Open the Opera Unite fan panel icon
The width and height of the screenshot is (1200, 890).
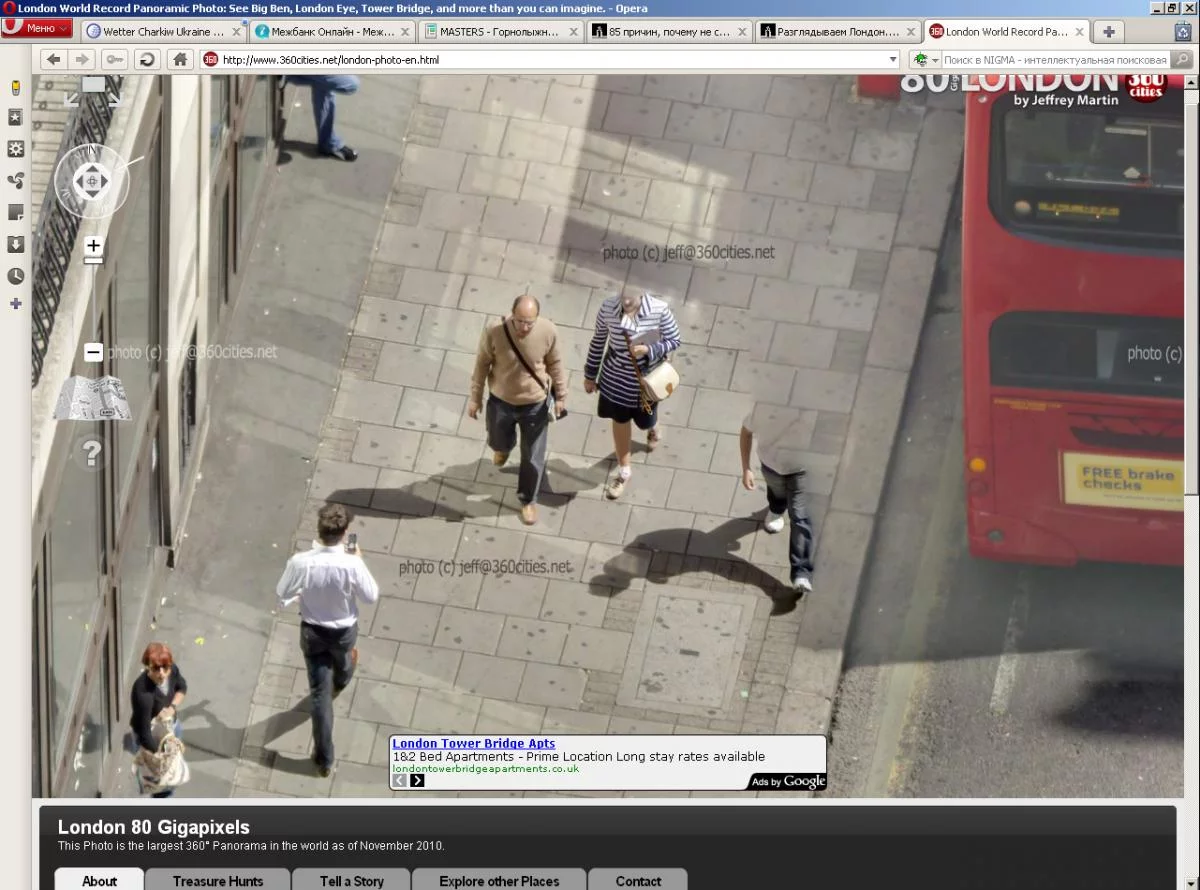[x=15, y=180]
